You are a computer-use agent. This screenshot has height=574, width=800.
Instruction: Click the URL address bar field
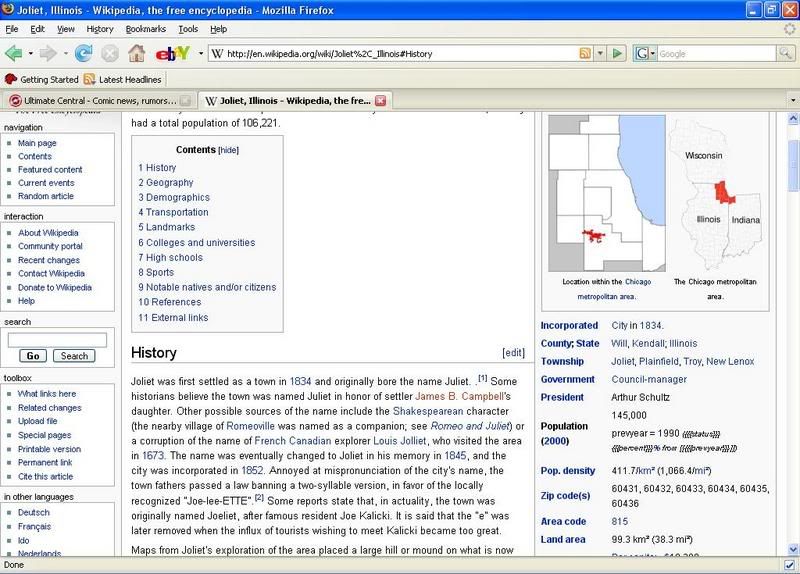tap(401, 53)
